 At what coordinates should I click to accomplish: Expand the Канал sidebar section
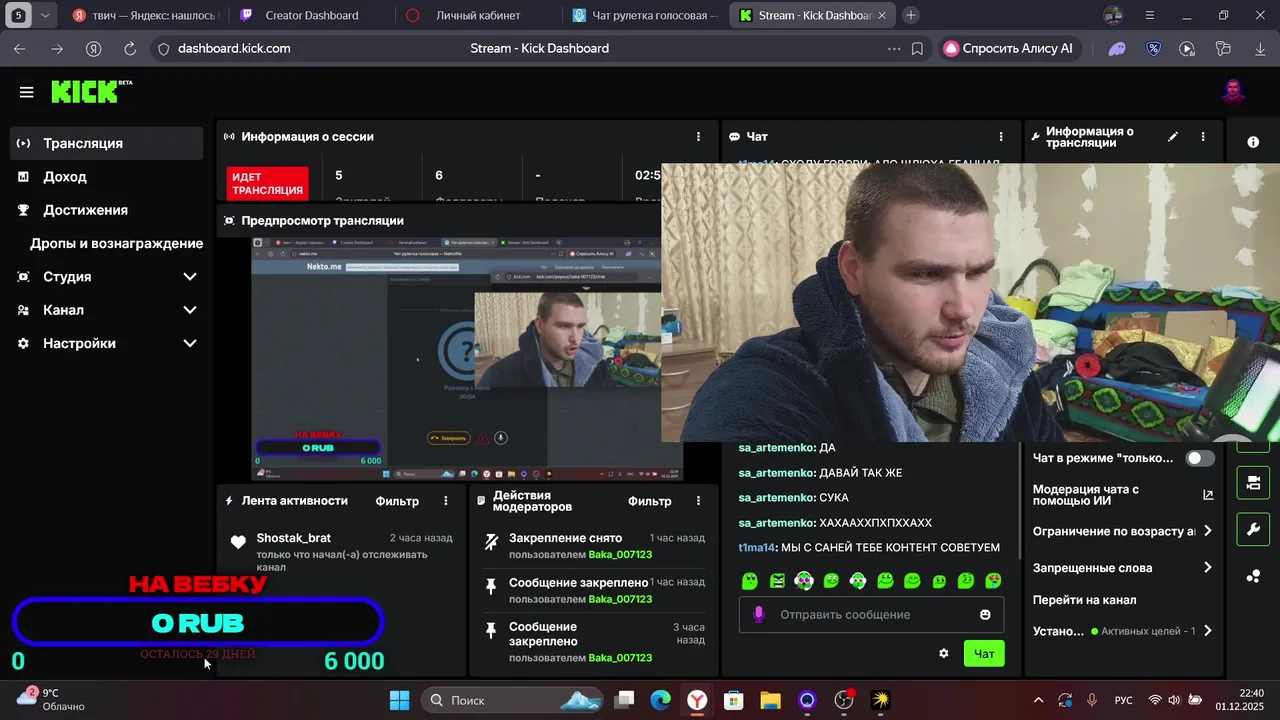(190, 310)
